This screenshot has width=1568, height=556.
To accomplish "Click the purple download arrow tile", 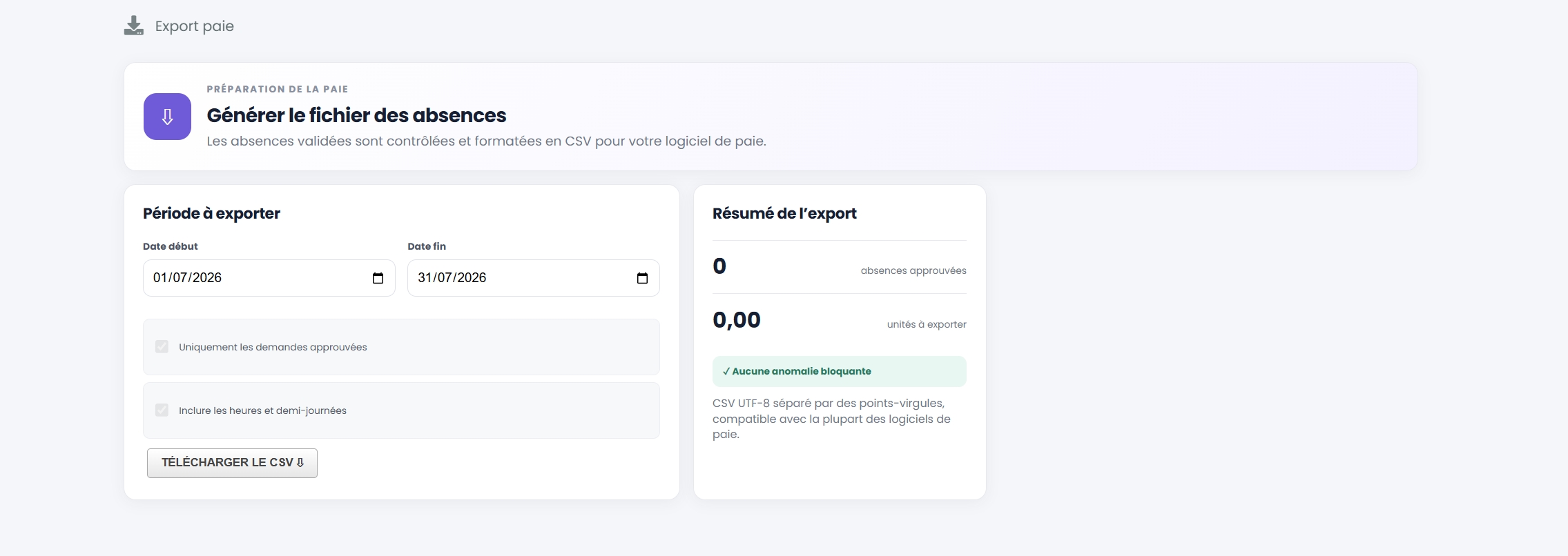I will tap(167, 117).
